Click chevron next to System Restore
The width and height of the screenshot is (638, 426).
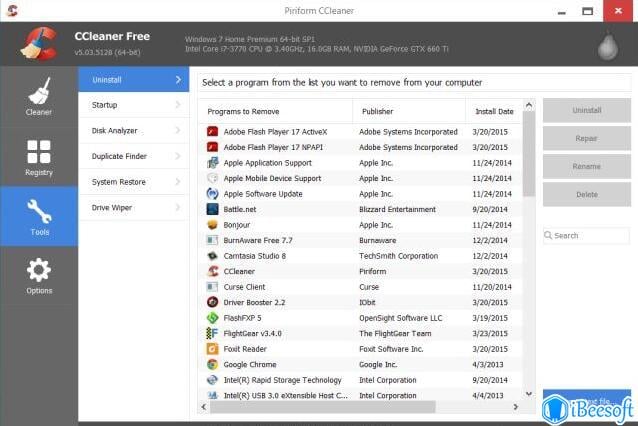tap(178, 182)
